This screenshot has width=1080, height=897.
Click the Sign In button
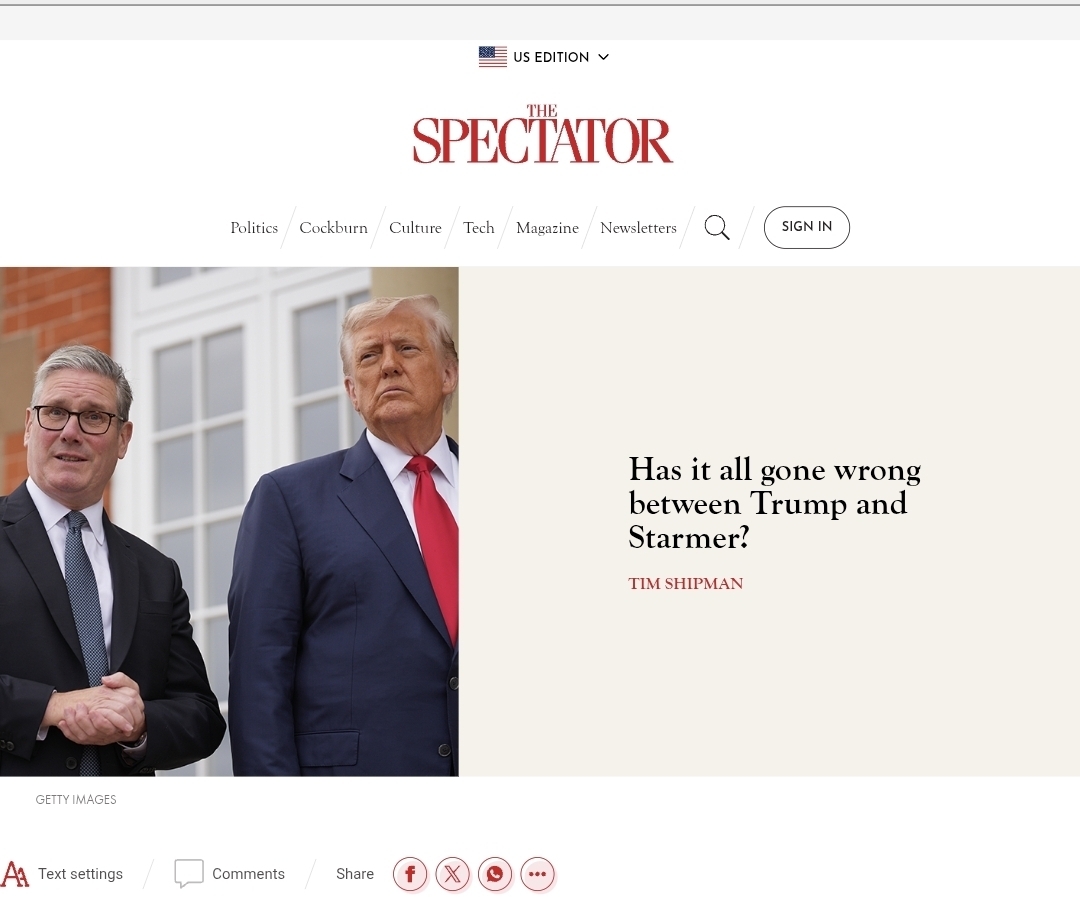pyautogui.click(x=807, y=227)
